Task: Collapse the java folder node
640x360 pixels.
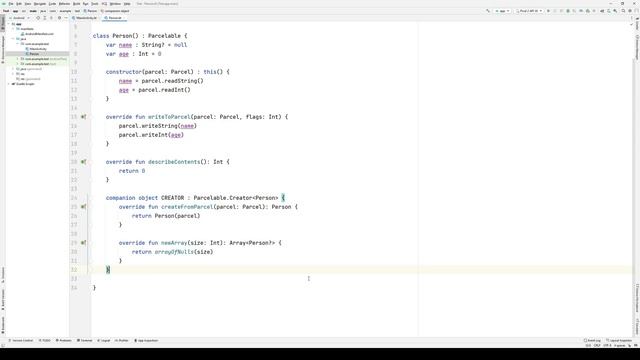Action: [13, 39]
